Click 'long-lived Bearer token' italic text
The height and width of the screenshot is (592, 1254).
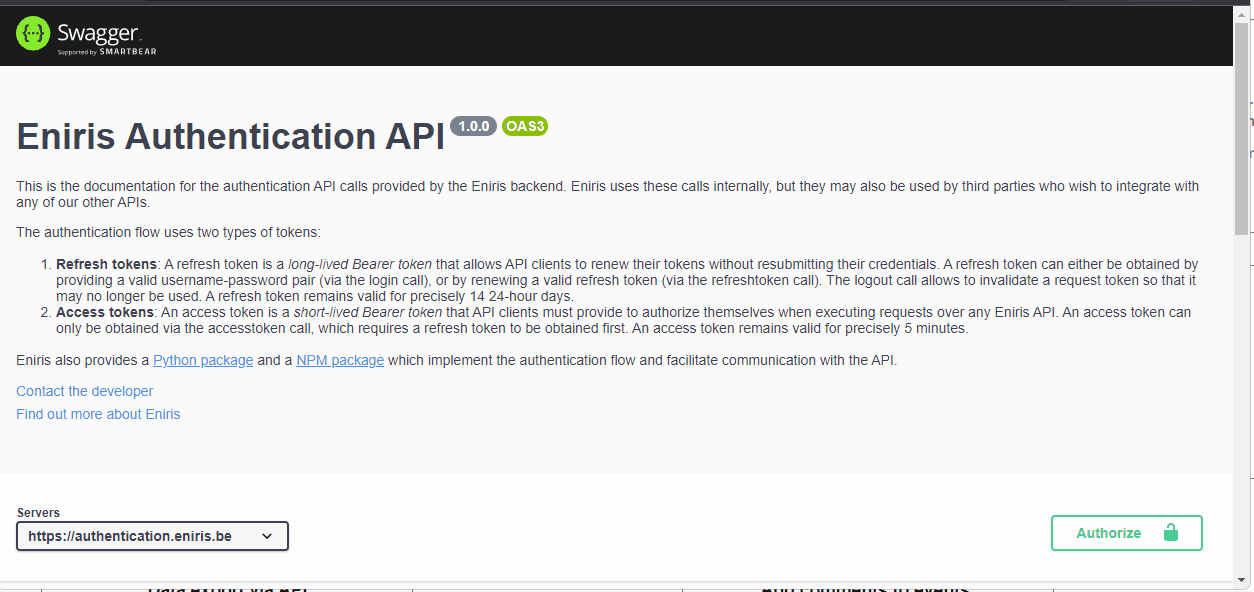click(360, 264)
